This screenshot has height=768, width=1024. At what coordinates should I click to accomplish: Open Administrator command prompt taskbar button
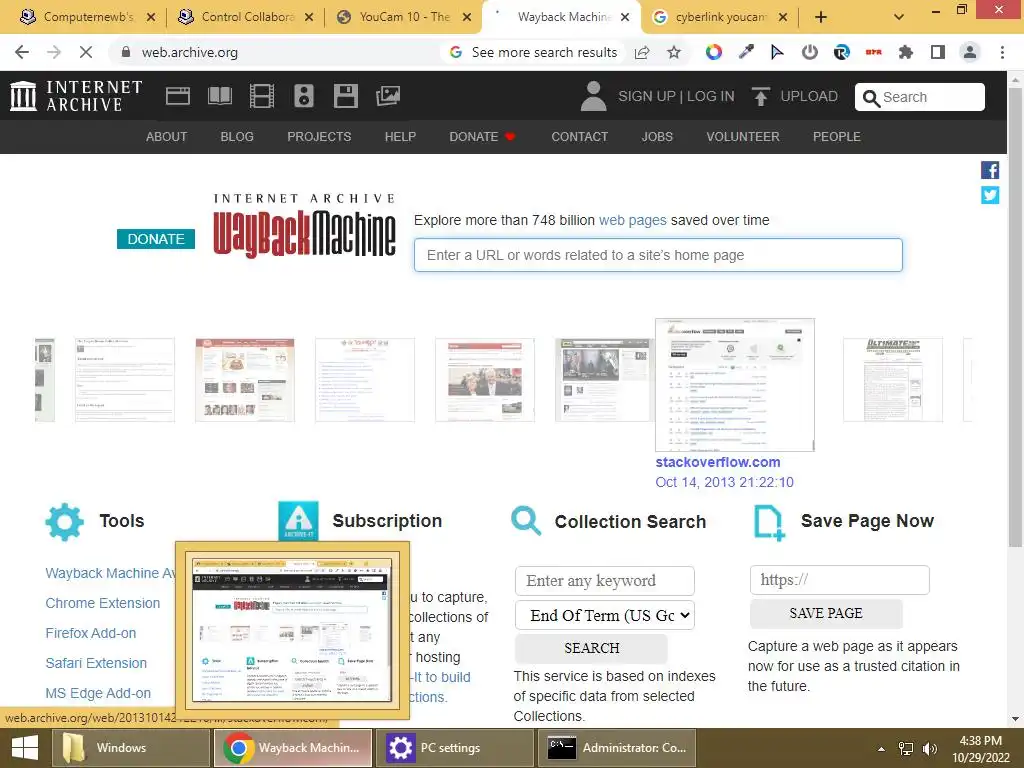coord(616,748)
